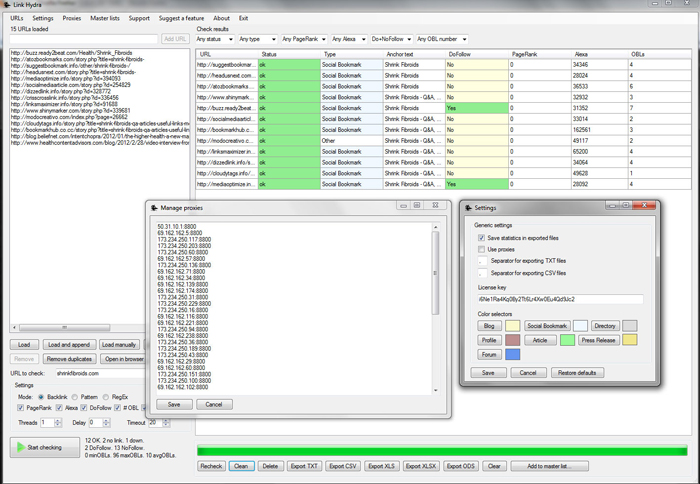Click the URL to check input field
The image size is (700, 484).
(x=100, y=373)
